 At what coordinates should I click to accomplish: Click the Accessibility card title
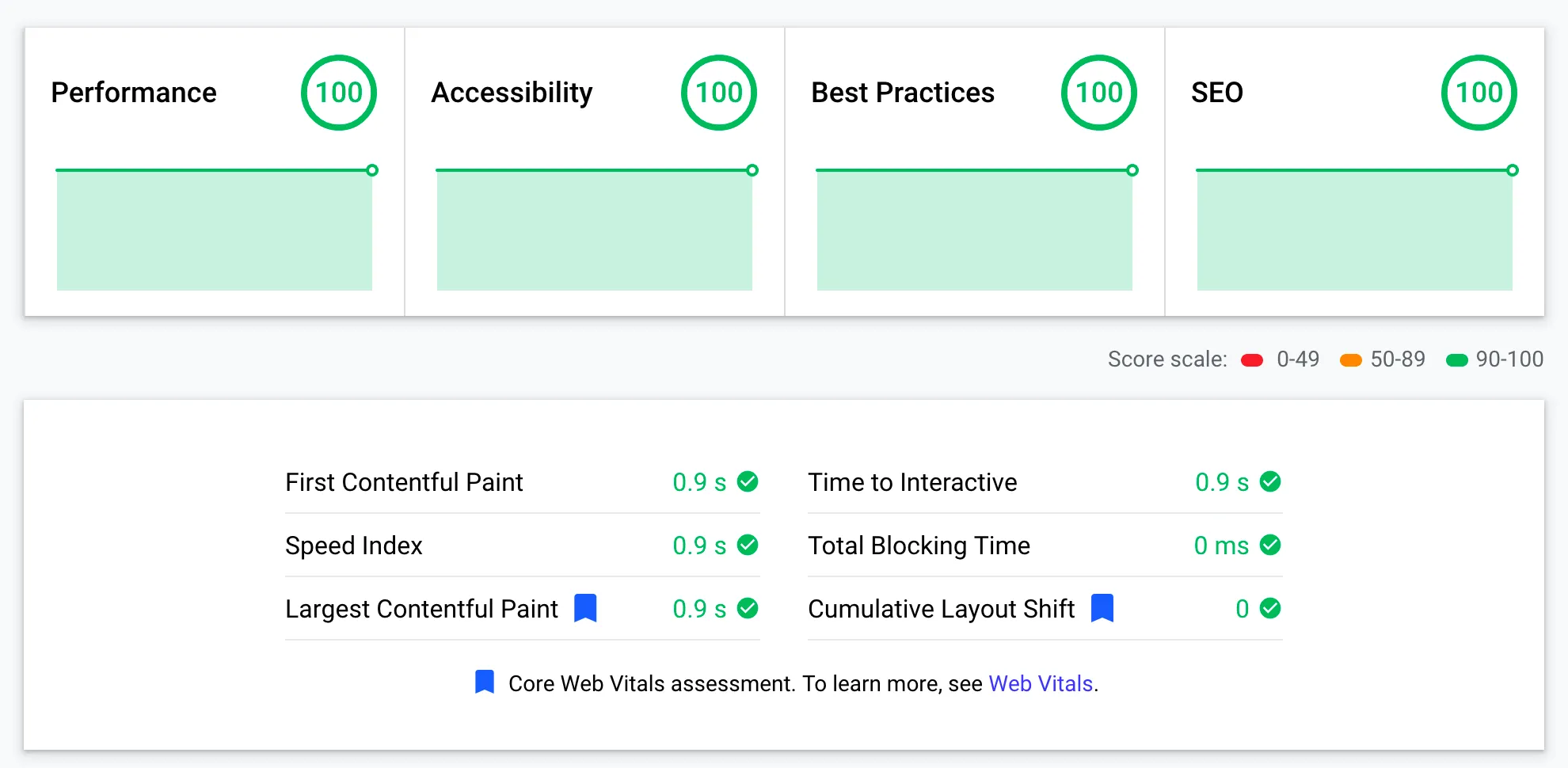click(512, 93)
